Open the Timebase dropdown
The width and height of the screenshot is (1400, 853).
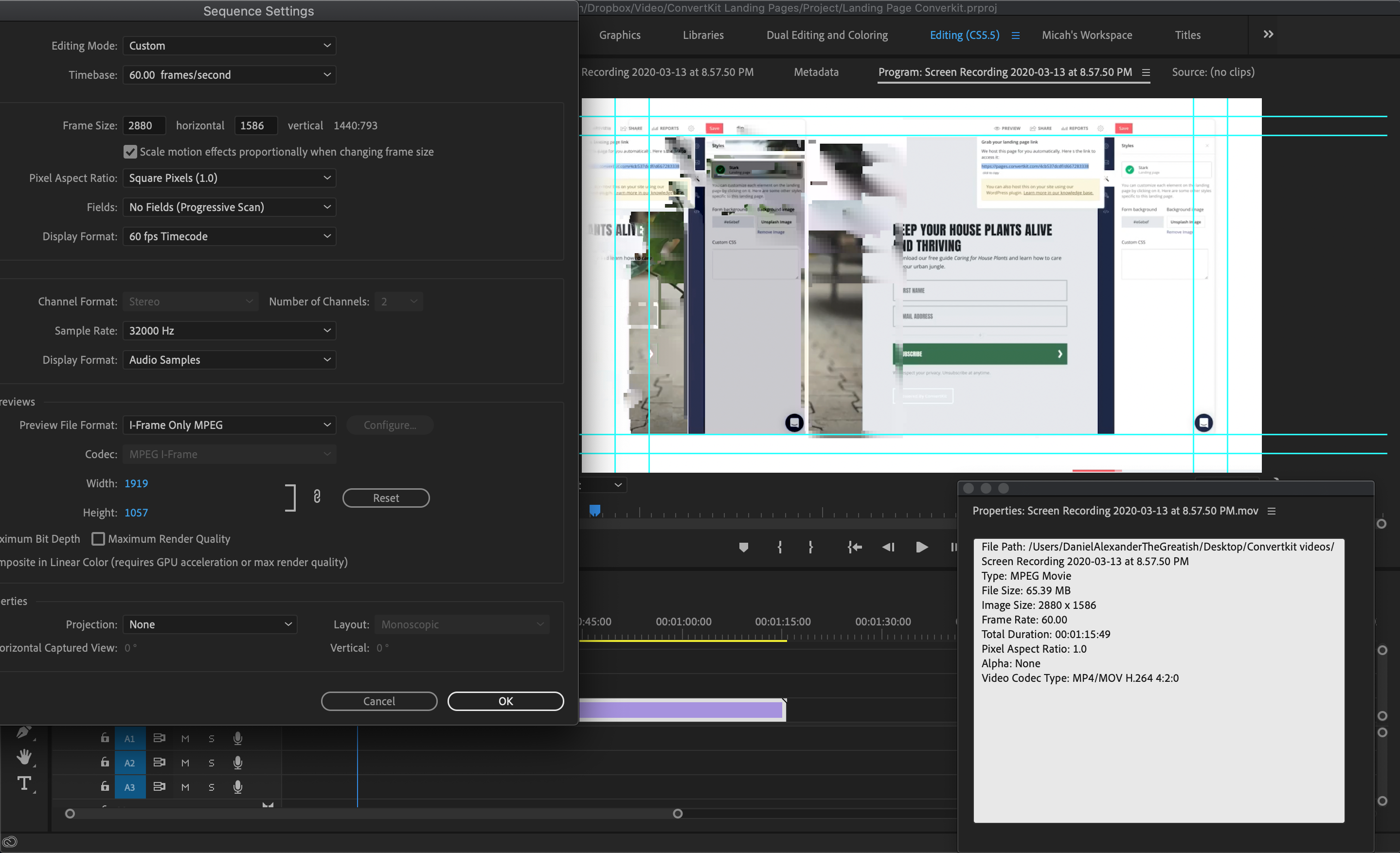(x=229, y=74)
